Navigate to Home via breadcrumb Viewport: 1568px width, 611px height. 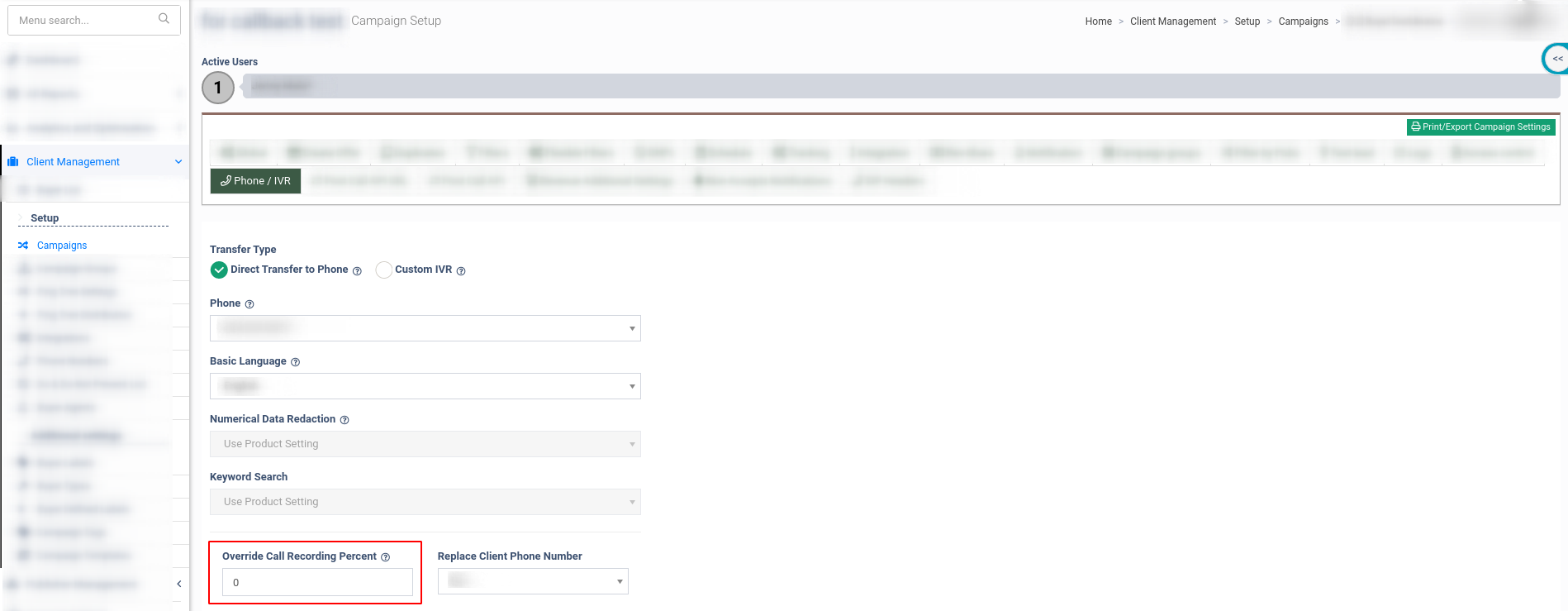coord(1098,21)
